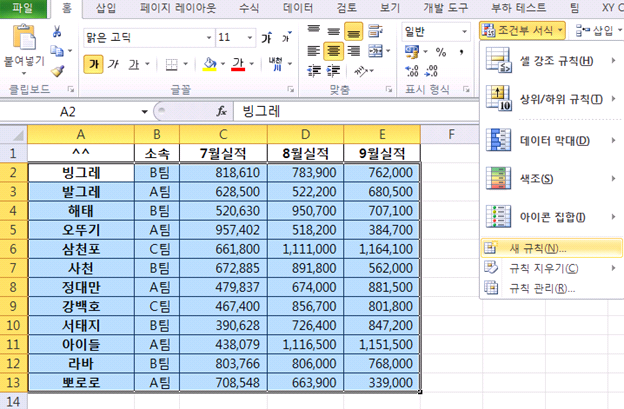Image resolution: width=624 pixels, height=409 pixels.
Task: Click the insert function fx icon
Action: coord(222,111)
